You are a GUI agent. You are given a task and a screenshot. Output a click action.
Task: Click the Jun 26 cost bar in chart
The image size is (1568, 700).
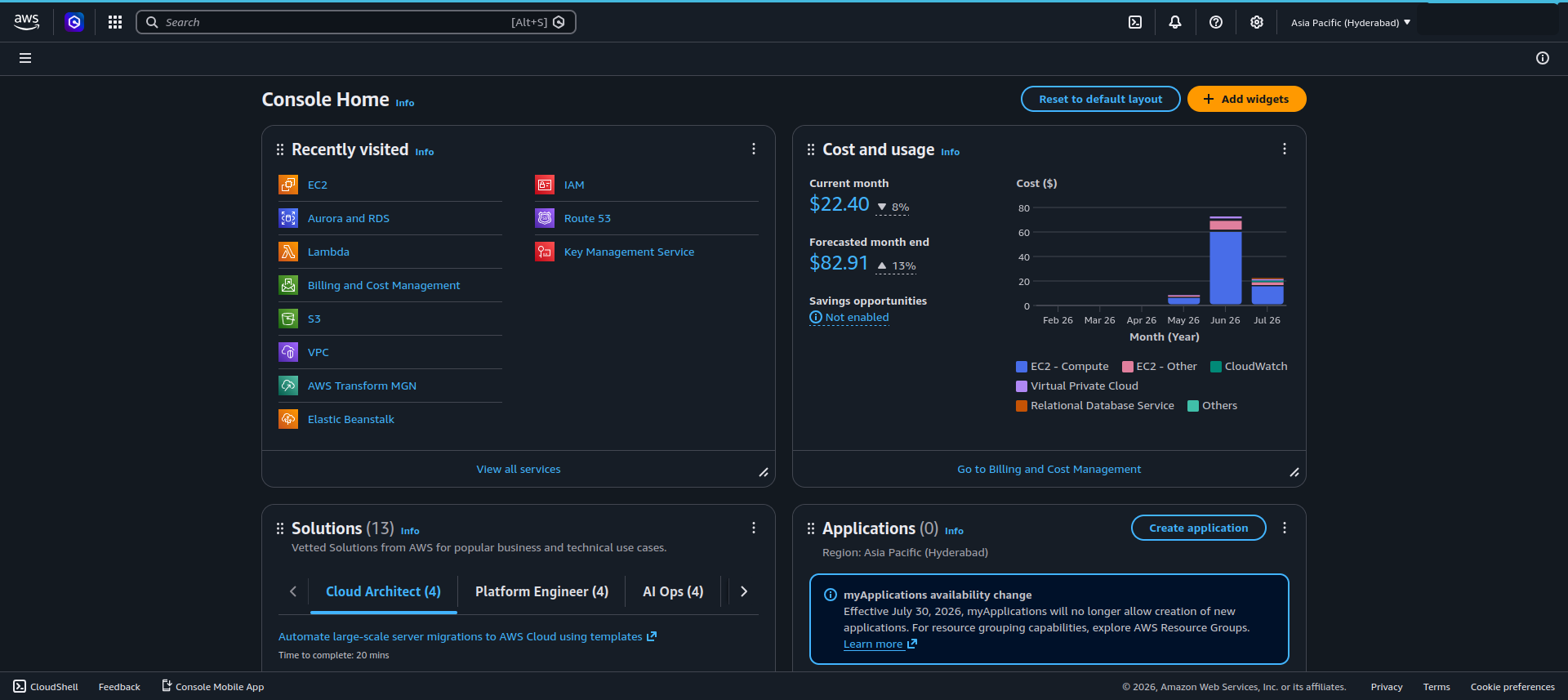coord(1226,261)
